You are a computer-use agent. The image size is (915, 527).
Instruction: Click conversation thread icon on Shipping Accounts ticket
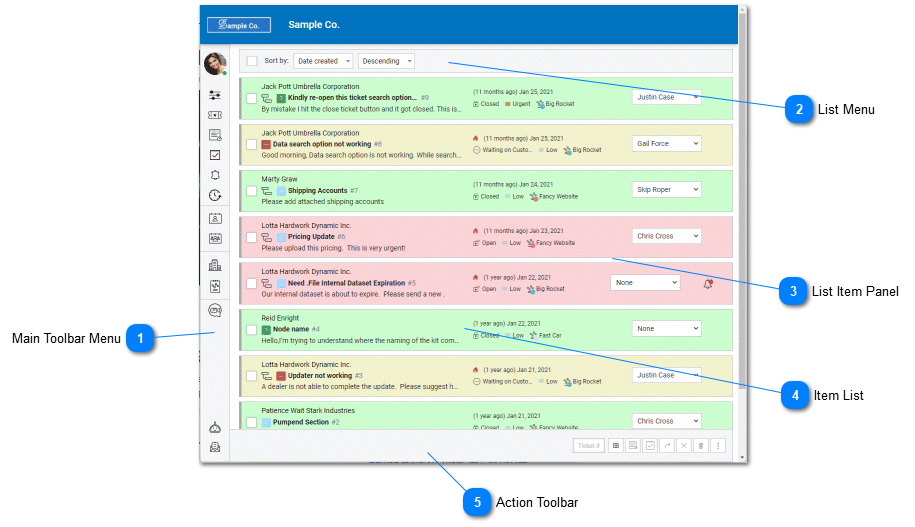click(267, 191)
